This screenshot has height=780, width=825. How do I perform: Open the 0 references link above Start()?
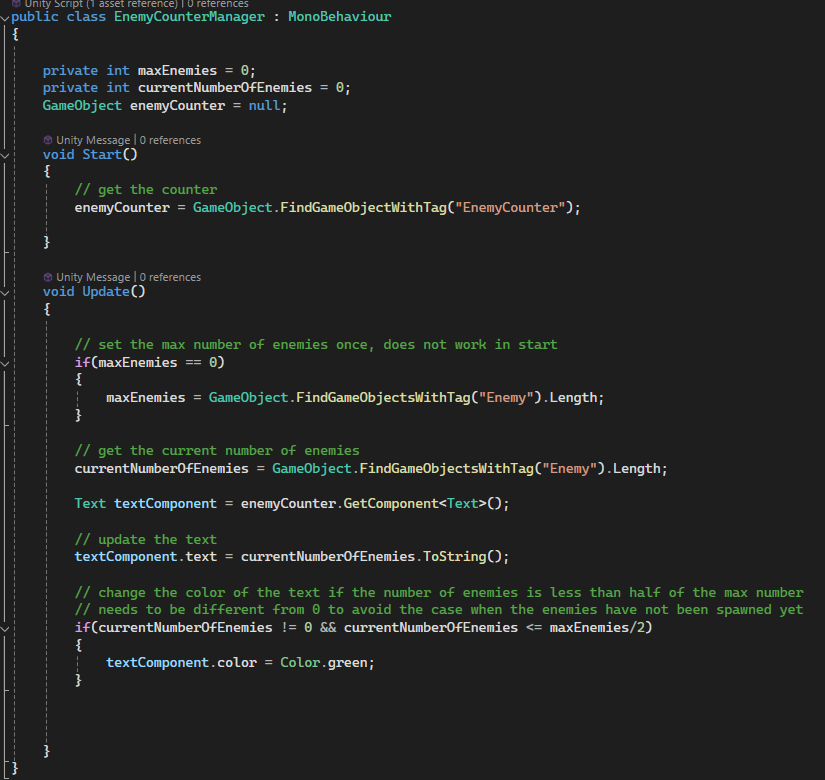pyautogui.click(x=170, y=140)
